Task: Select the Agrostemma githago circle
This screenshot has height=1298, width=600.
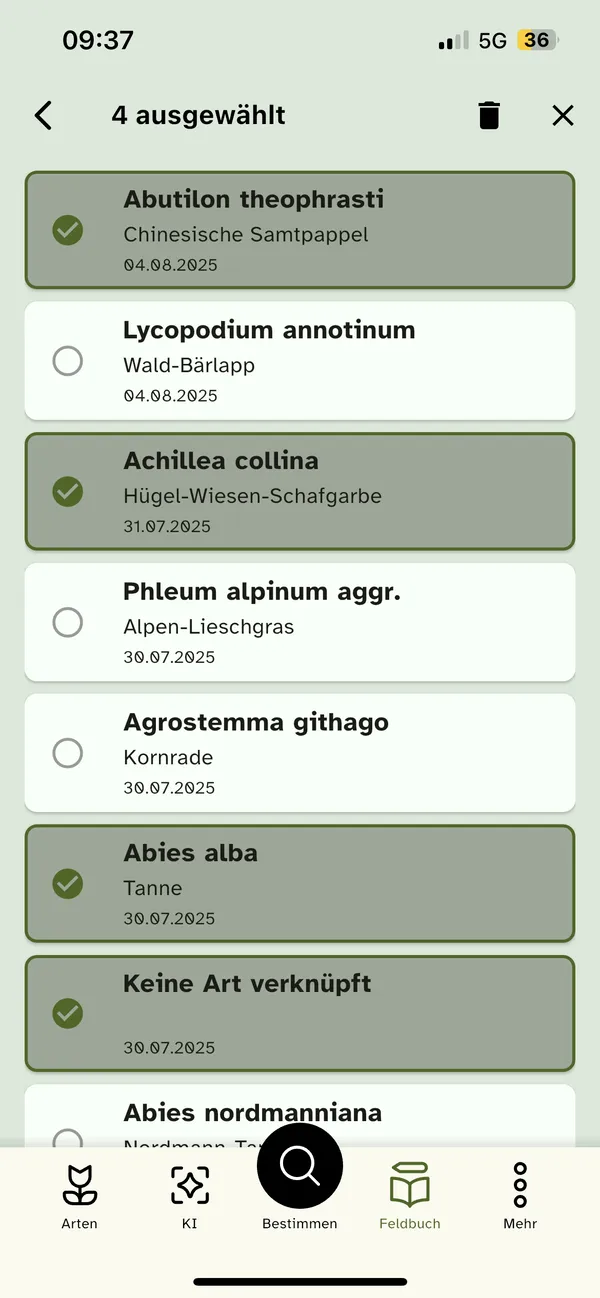Action: tap(68, 753)
